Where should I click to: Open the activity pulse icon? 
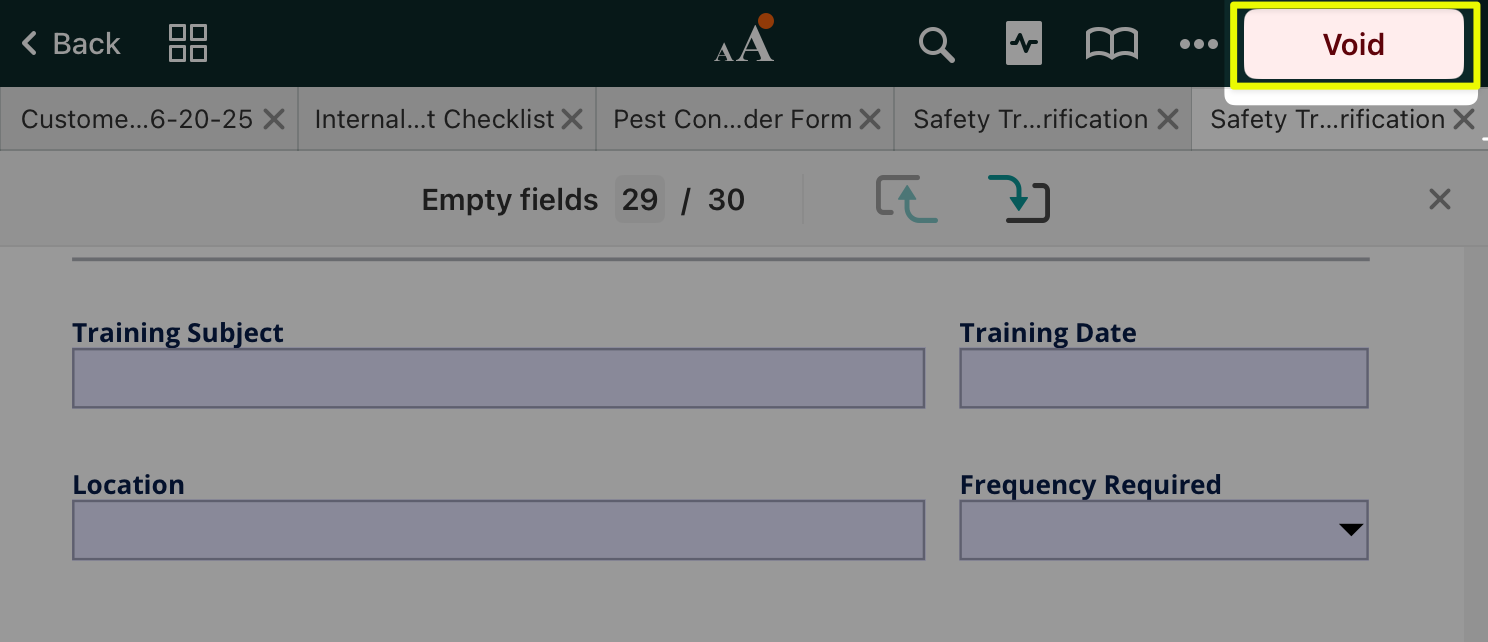[1024, 44]
